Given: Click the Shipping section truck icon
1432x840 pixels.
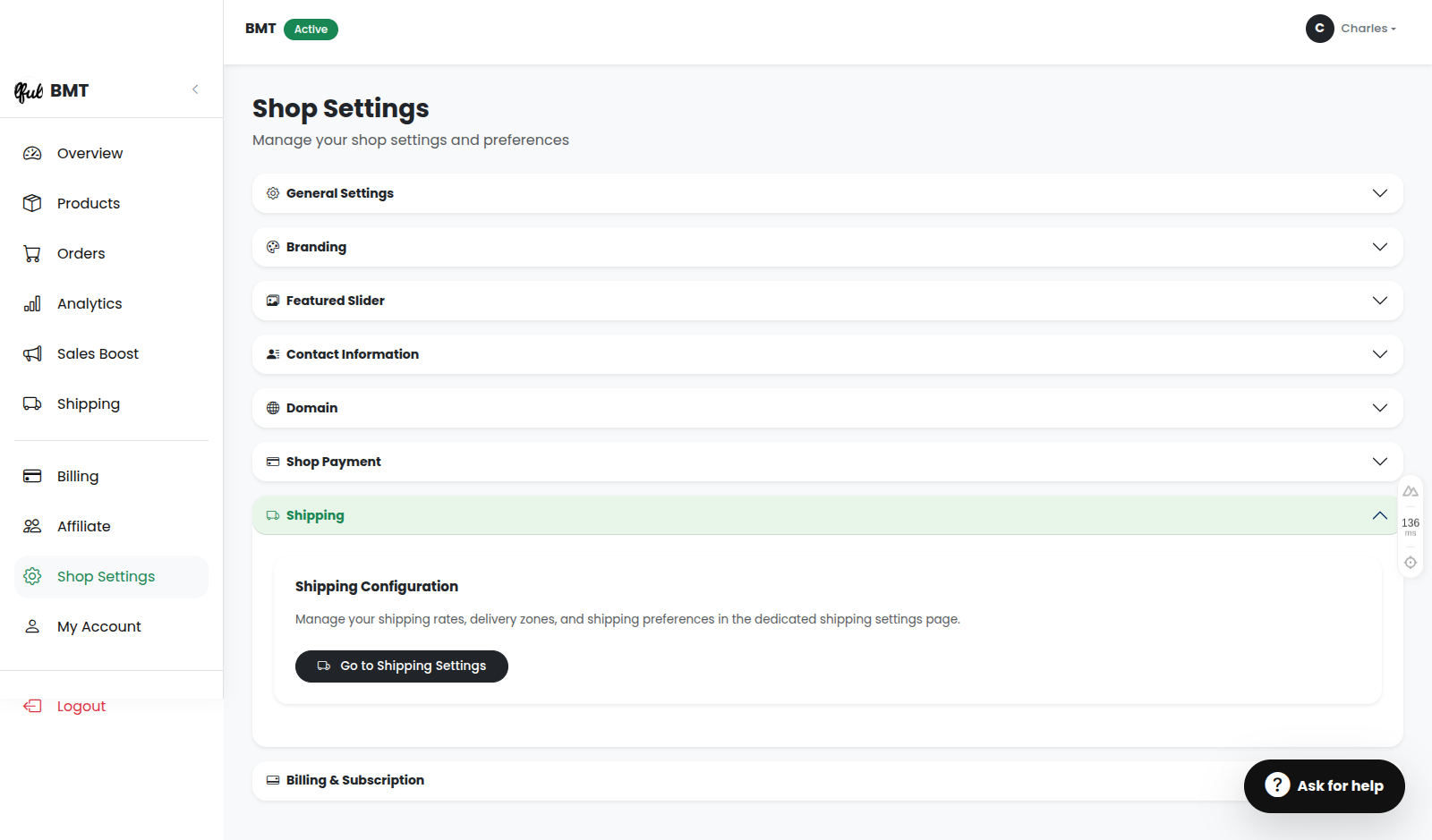Looking at the screenshot, I should point(273,515).
